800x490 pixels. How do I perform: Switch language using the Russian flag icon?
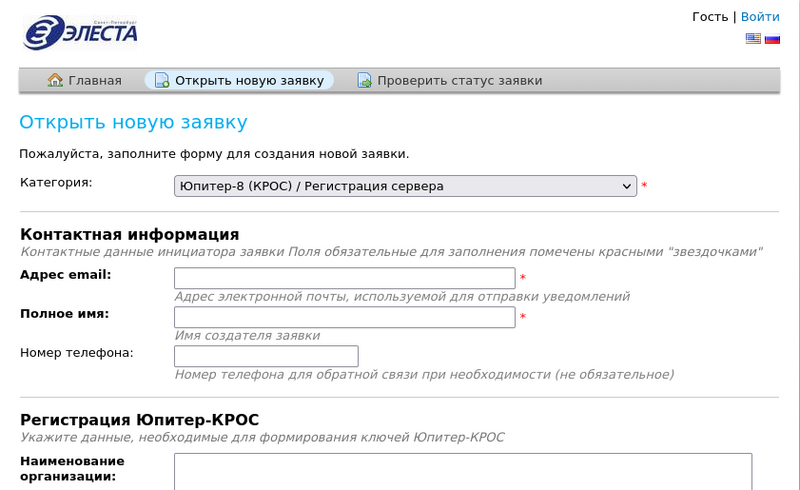(772, 38)
